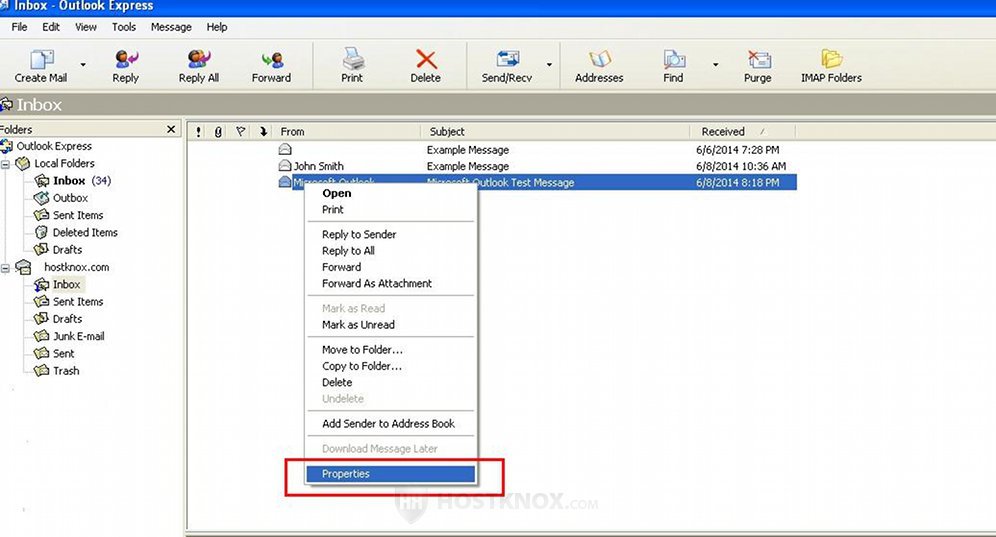Sort by attachment paperclip column header
Image resolution: width=996 pixels, height=537 pixels.
pyautogui.click(x=219, y=132)
